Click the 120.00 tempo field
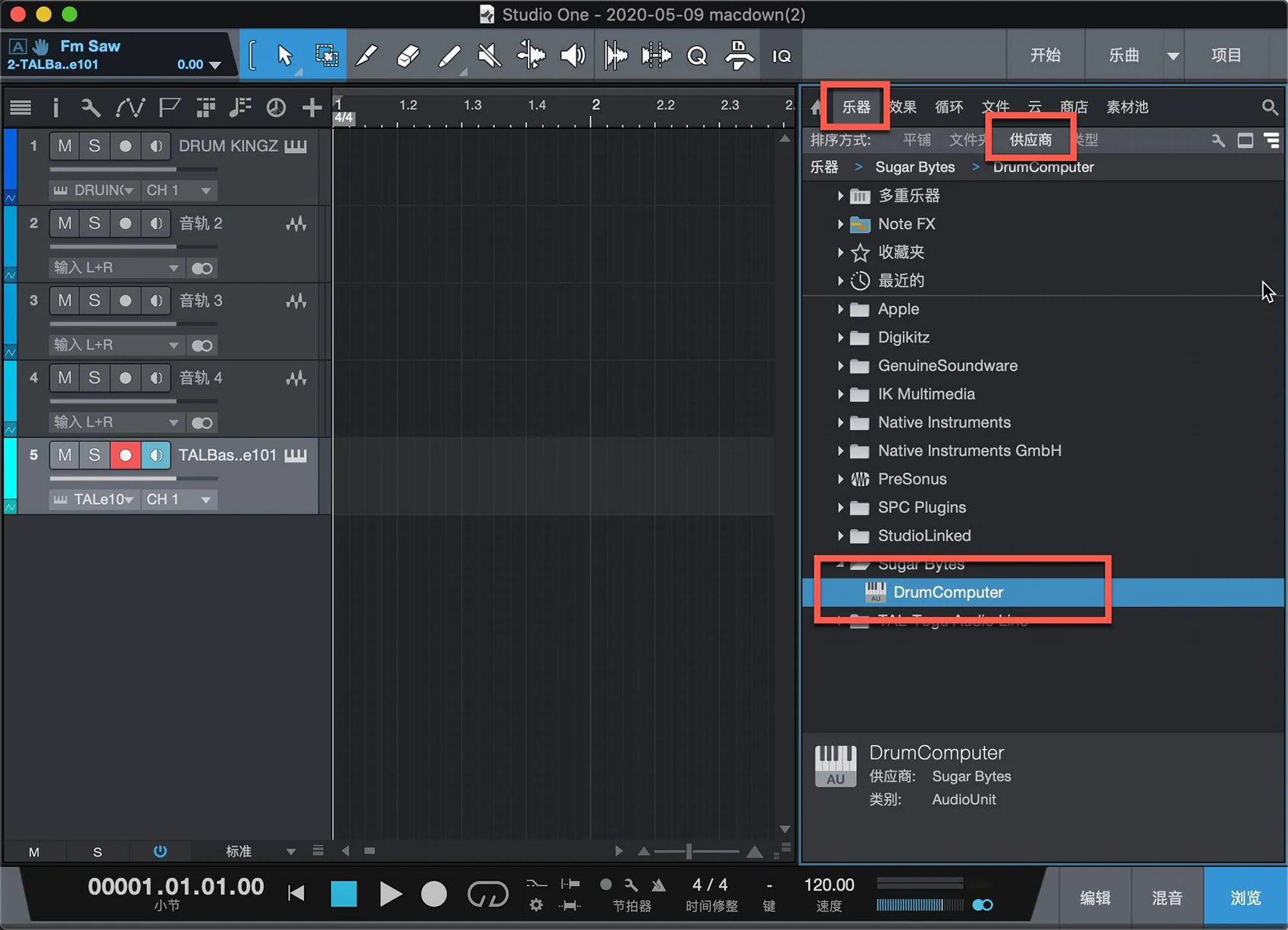The image size is (1288, 930). pos(829,885)
